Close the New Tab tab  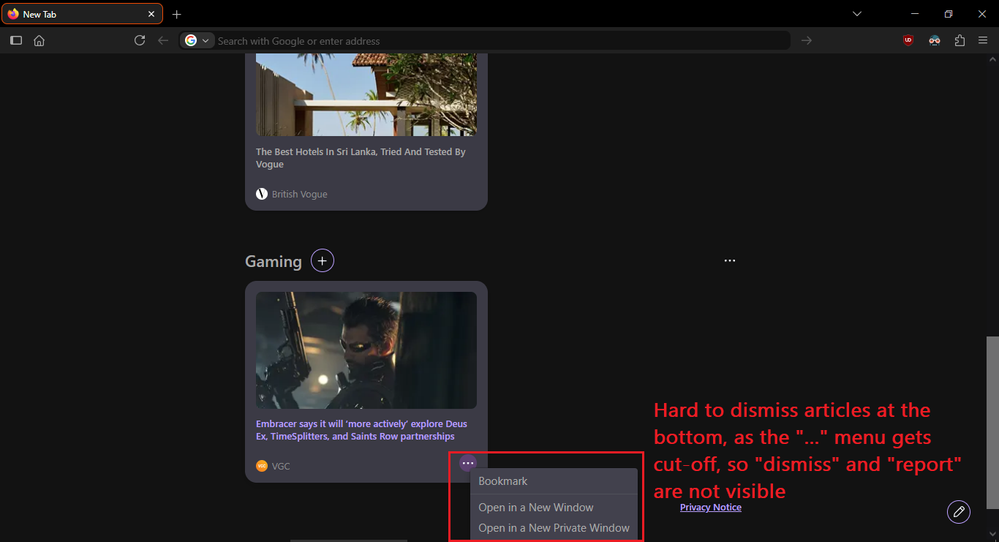151,14
